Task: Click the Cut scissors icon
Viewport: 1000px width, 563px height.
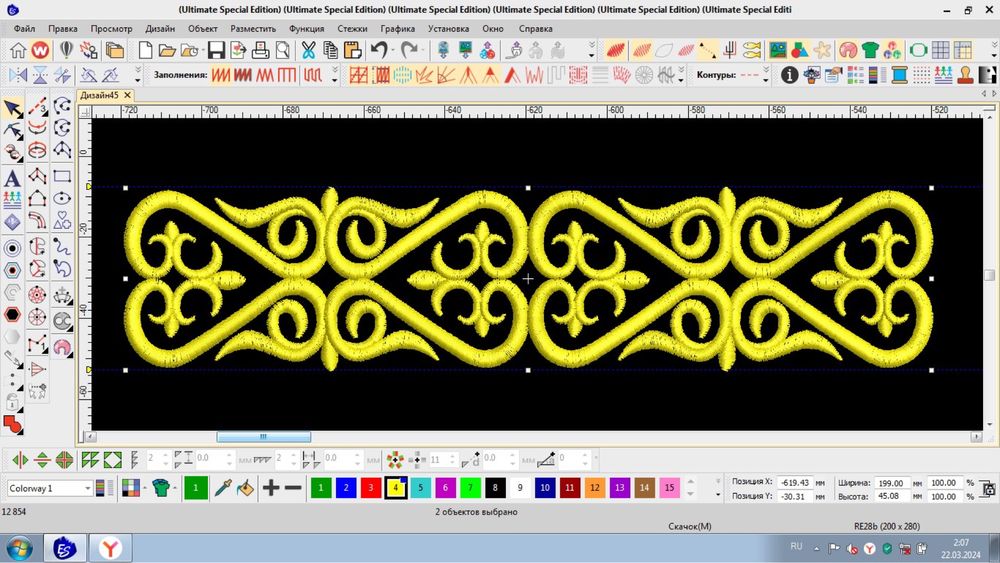Action: point(308,50)
